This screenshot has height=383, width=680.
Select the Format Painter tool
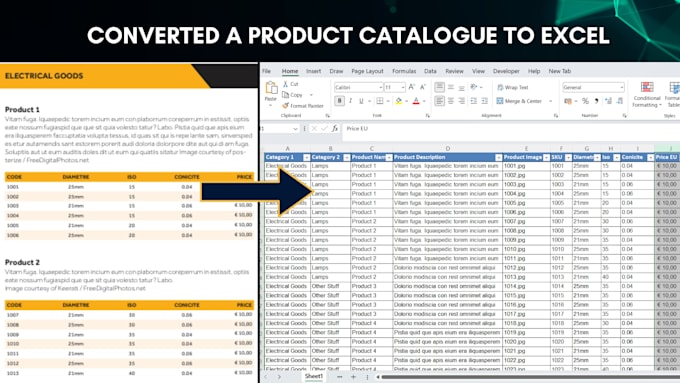303,106
